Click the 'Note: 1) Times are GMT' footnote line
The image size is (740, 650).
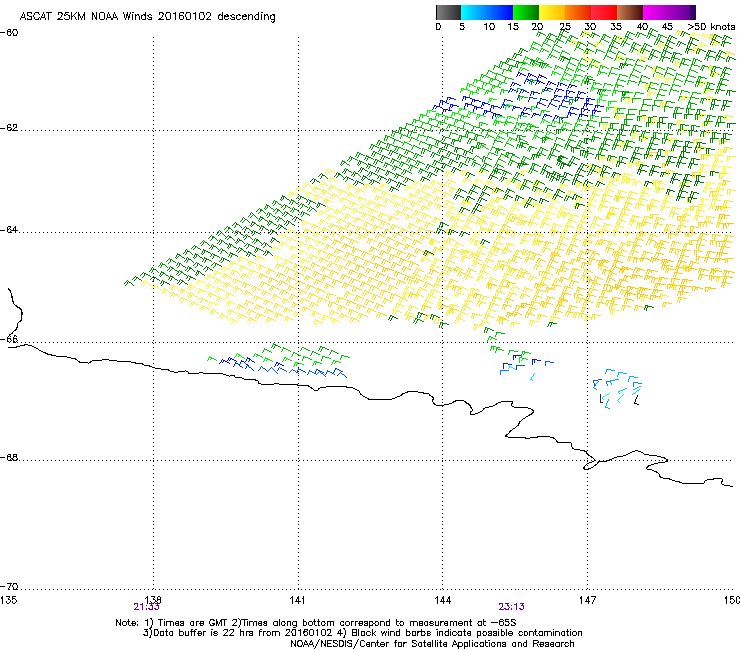coord(316,623)
